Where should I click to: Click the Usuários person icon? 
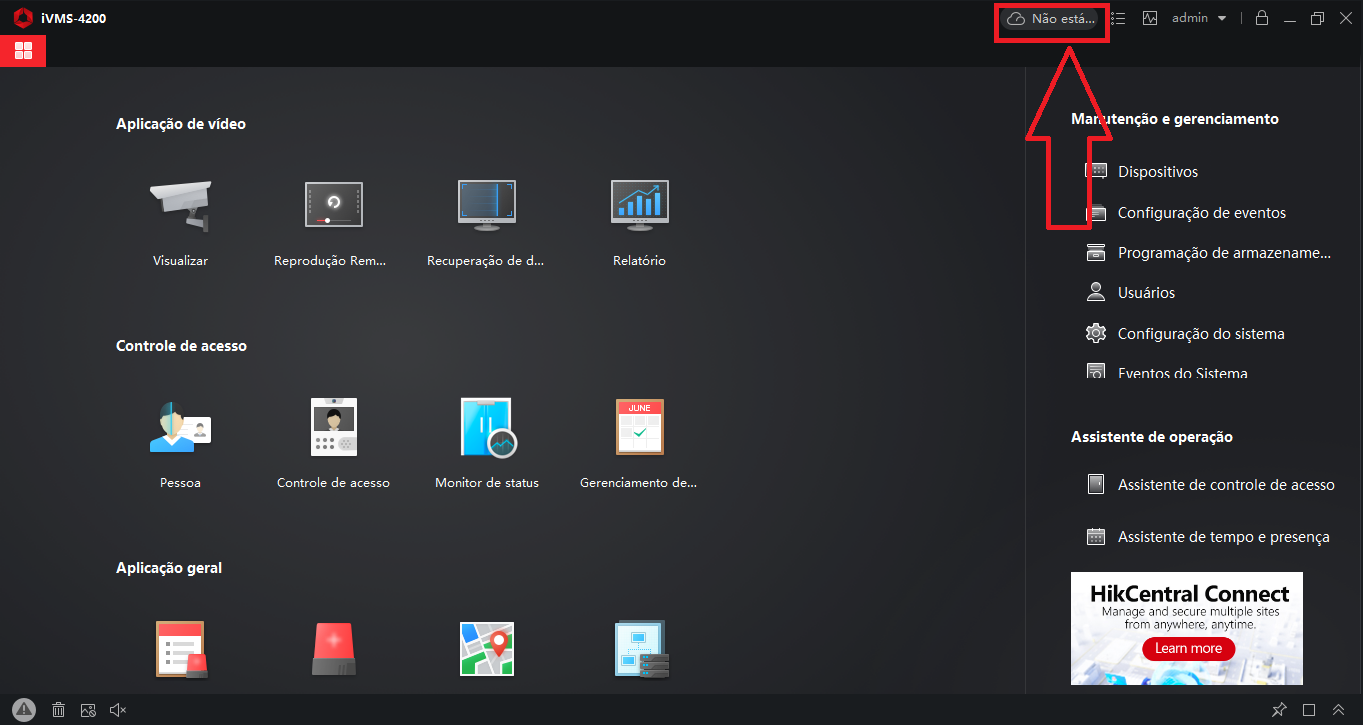click(x=1096, y=292)
